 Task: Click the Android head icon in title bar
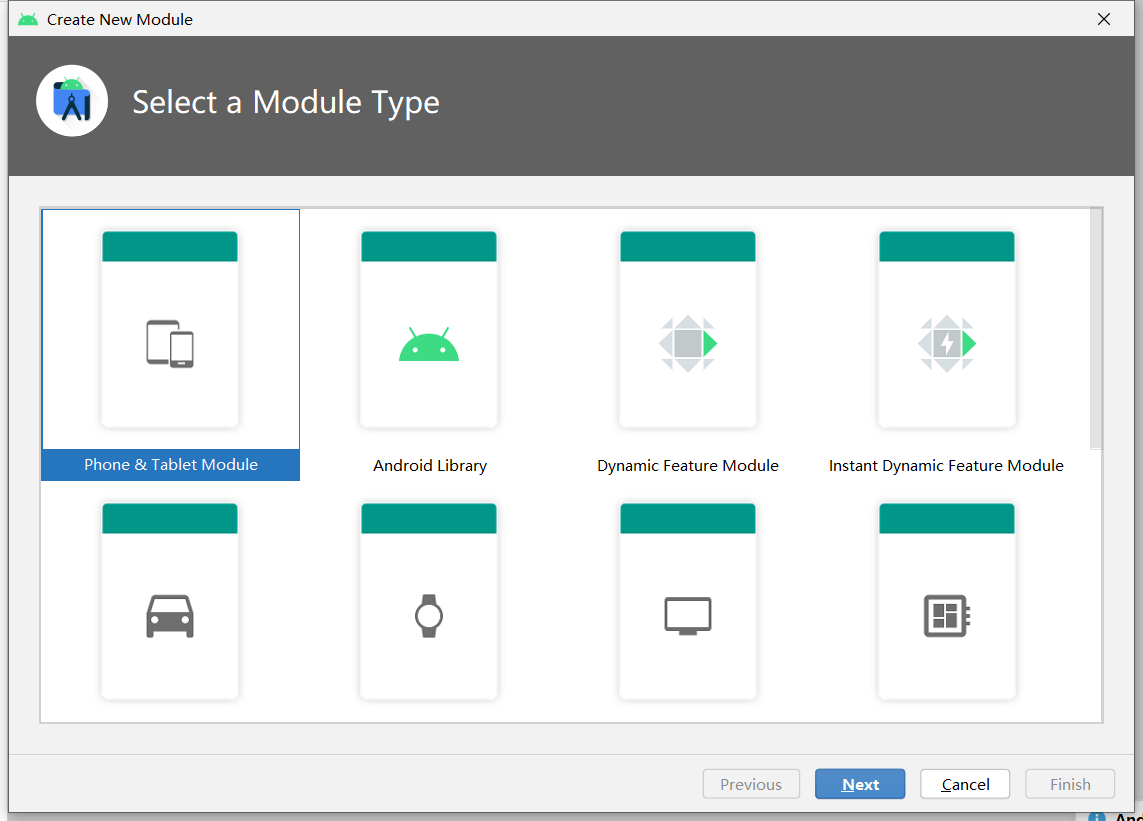(x=28, y=19)
